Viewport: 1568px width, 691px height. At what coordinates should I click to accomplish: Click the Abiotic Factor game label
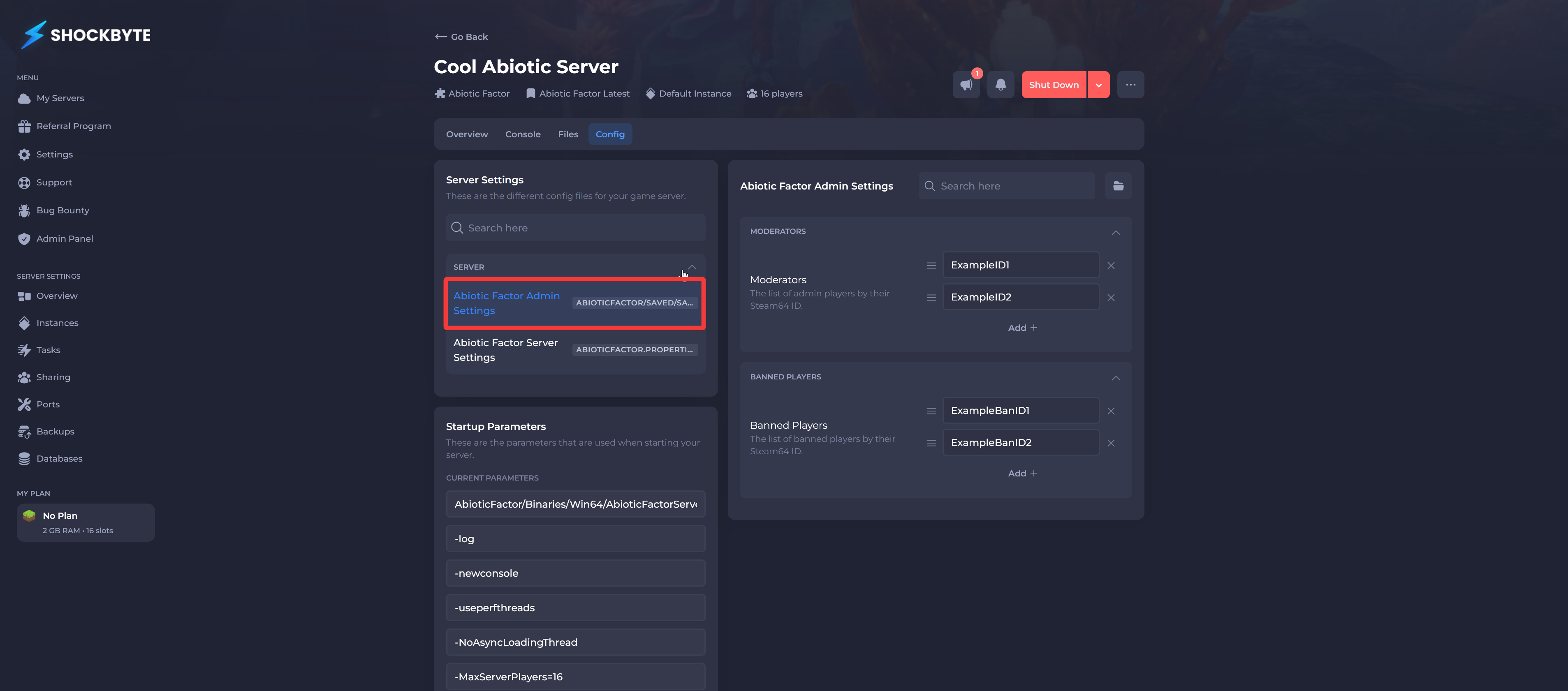(x=472, y=94)
